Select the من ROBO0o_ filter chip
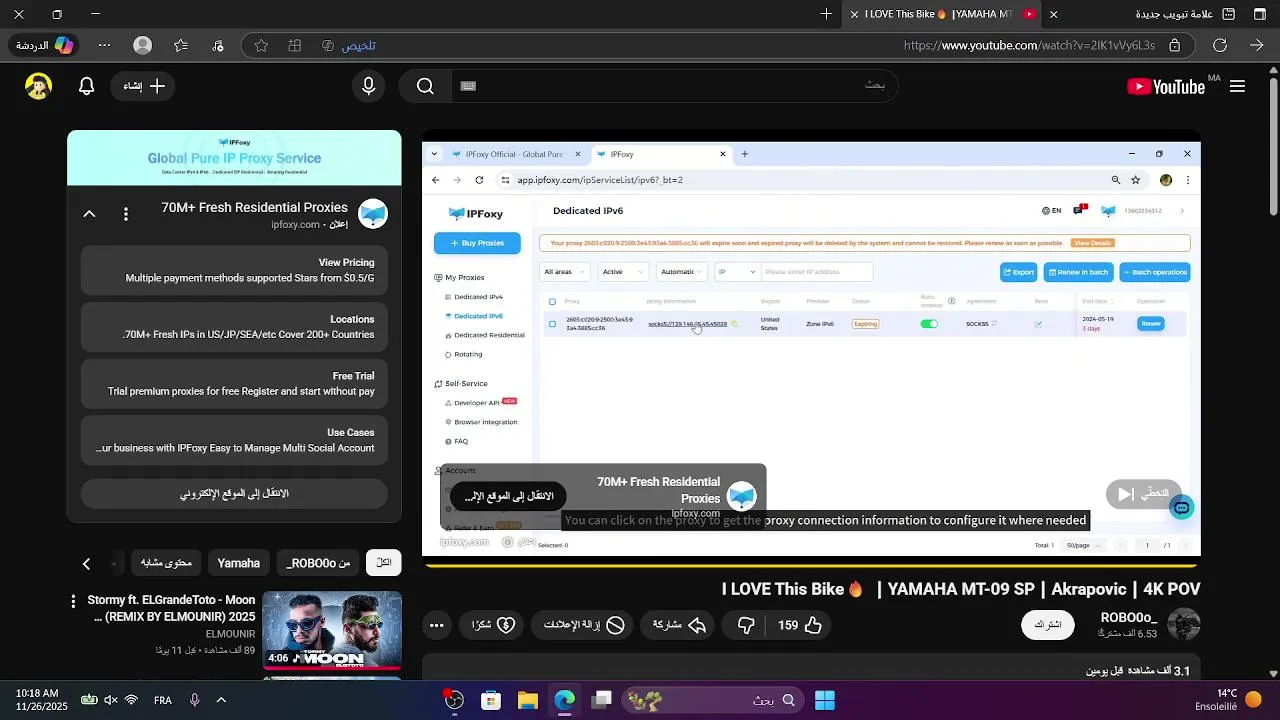Screen dimensions: 1280x720 coord(318,563)
